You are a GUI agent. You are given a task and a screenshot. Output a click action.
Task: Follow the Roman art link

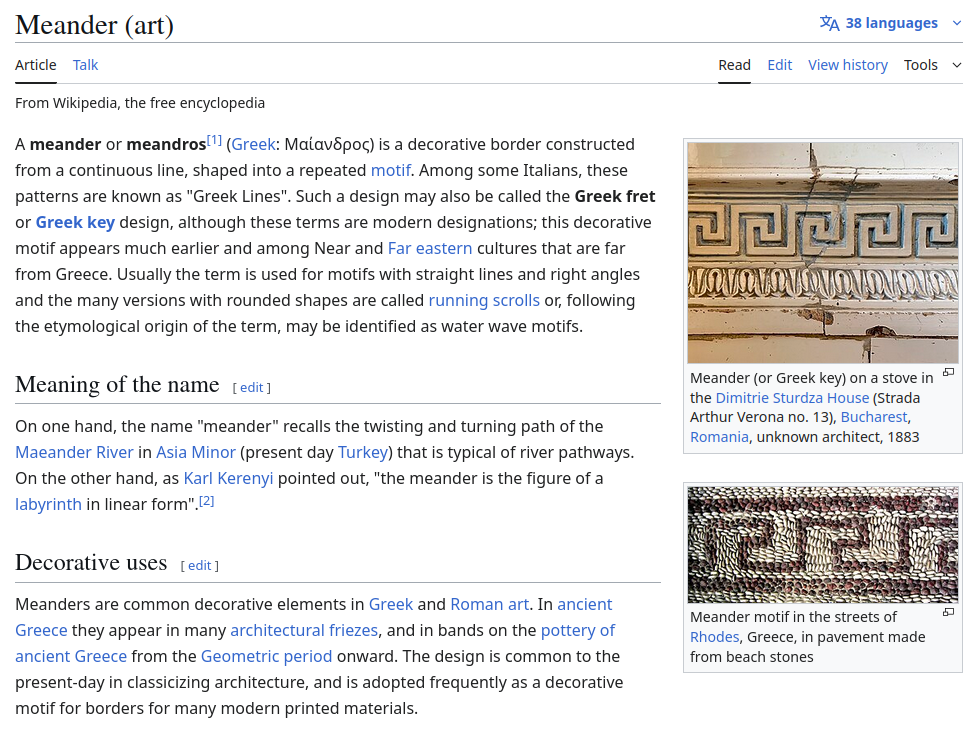[490, 604]
